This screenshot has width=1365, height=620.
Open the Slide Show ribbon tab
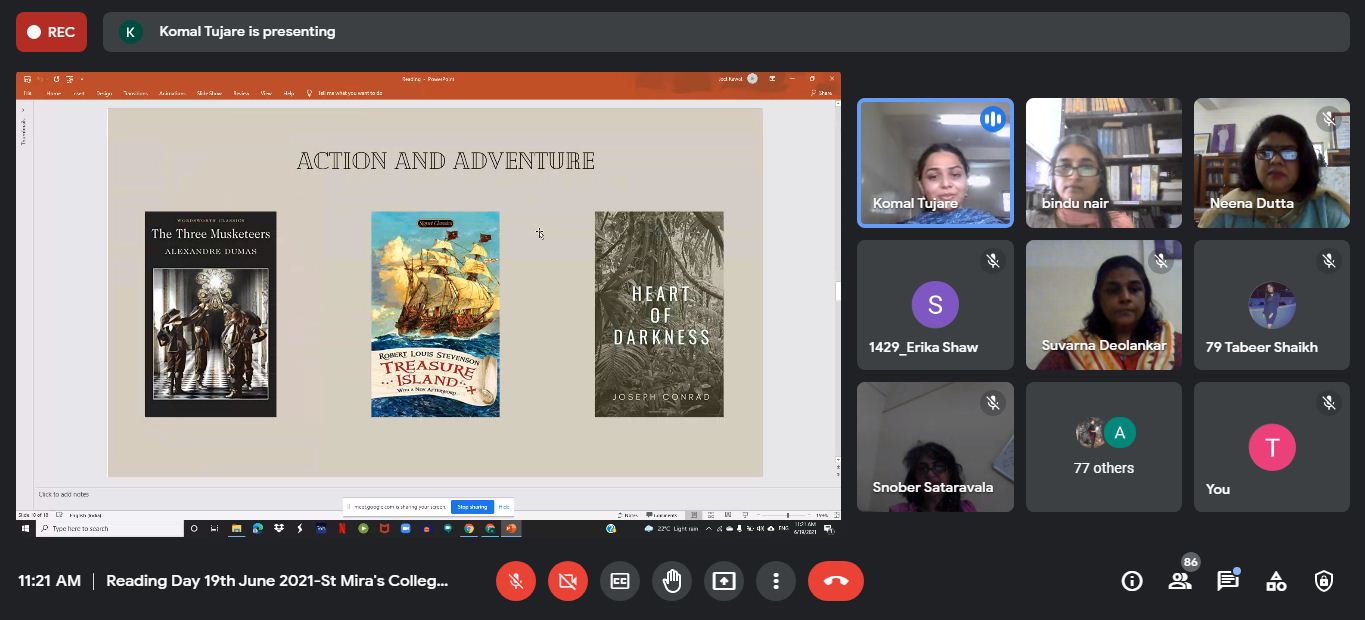pyautogui.click(x=209, y=93)
